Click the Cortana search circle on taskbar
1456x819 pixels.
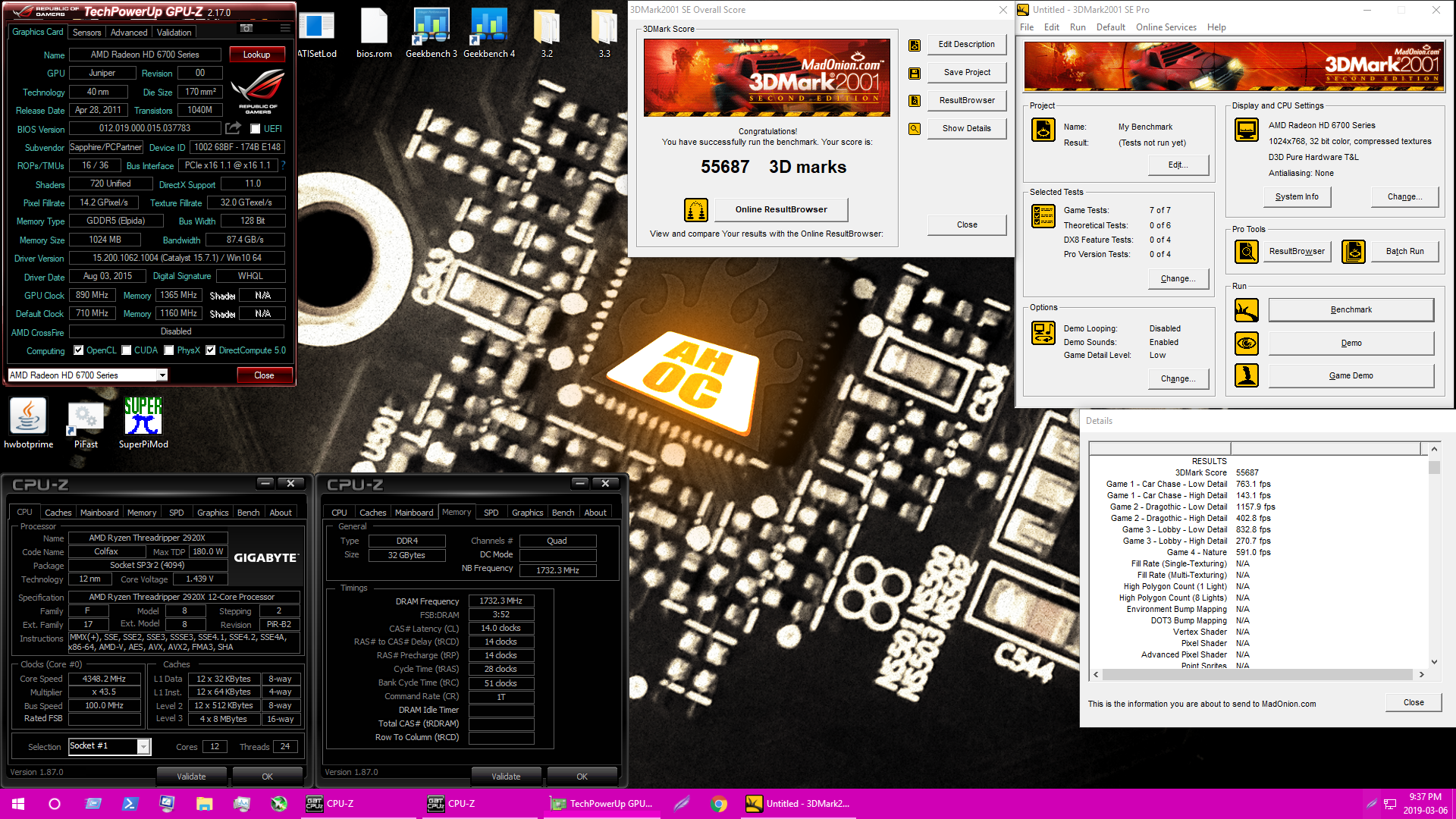pos(55,804)
